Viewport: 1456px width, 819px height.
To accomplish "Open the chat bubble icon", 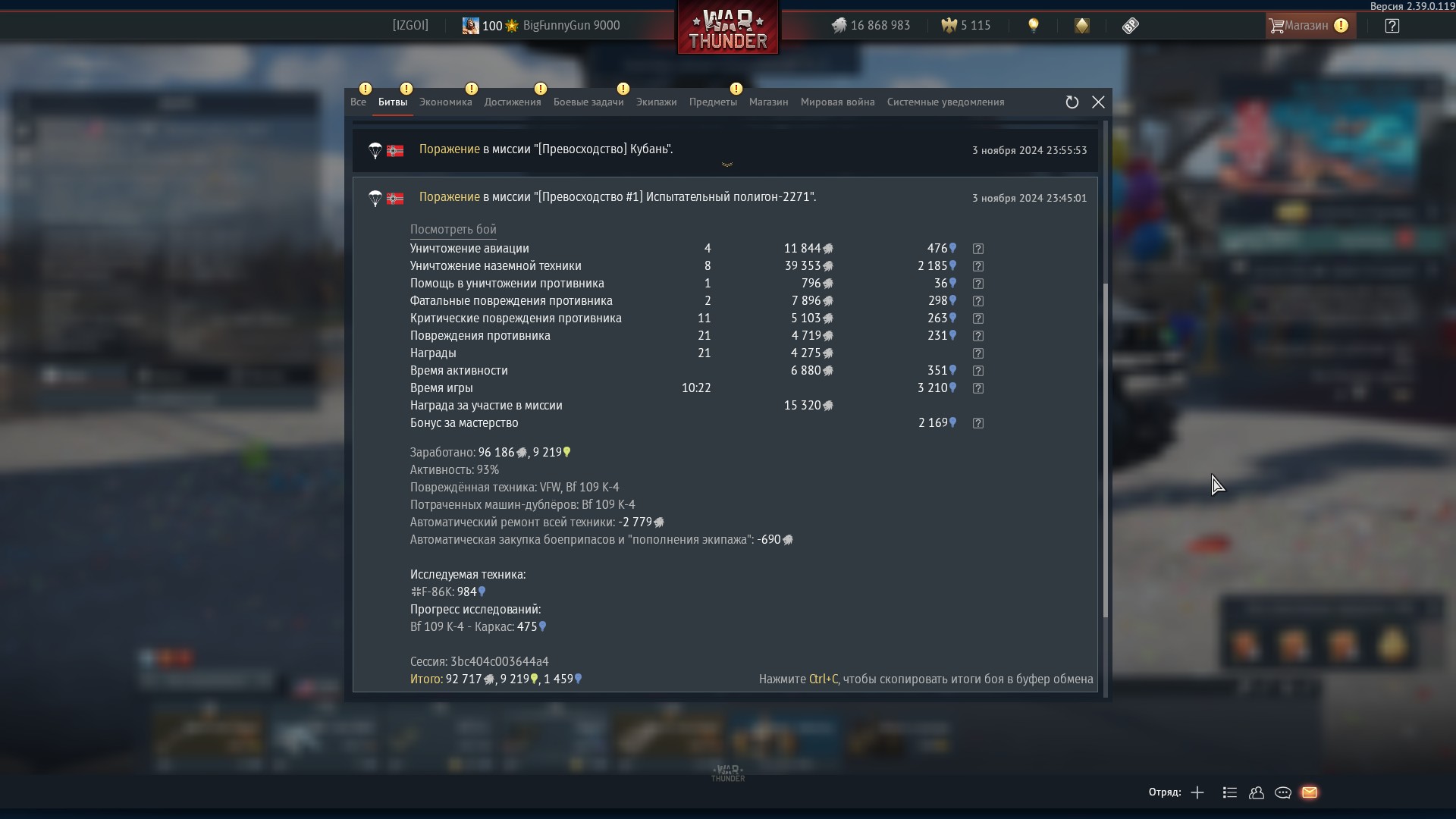I will click(1283, 792).
